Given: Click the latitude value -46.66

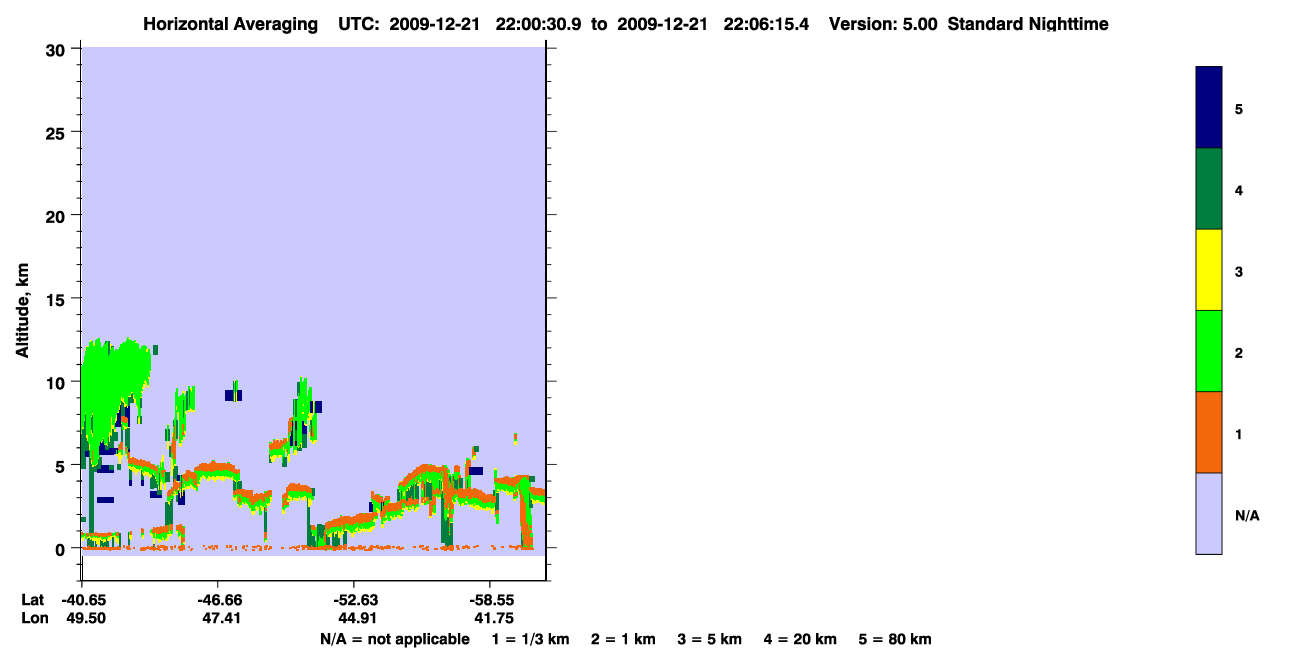Looking at the screenshot, I should tap(218, 600).
